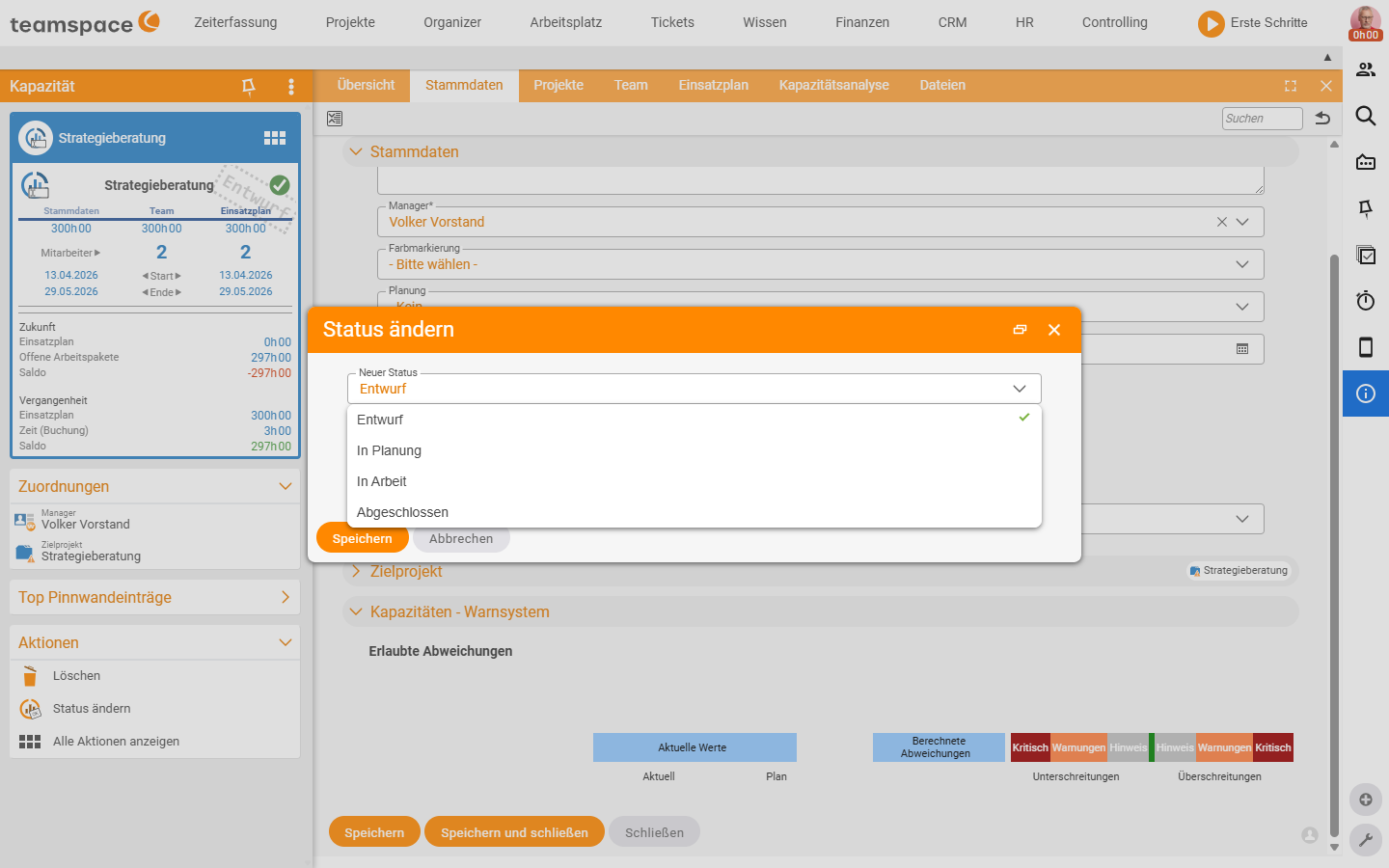The width and height of the screenshot is (1389, 868).
Task: Collapse the Zuordnungen panel
Action: pos(286,487)
